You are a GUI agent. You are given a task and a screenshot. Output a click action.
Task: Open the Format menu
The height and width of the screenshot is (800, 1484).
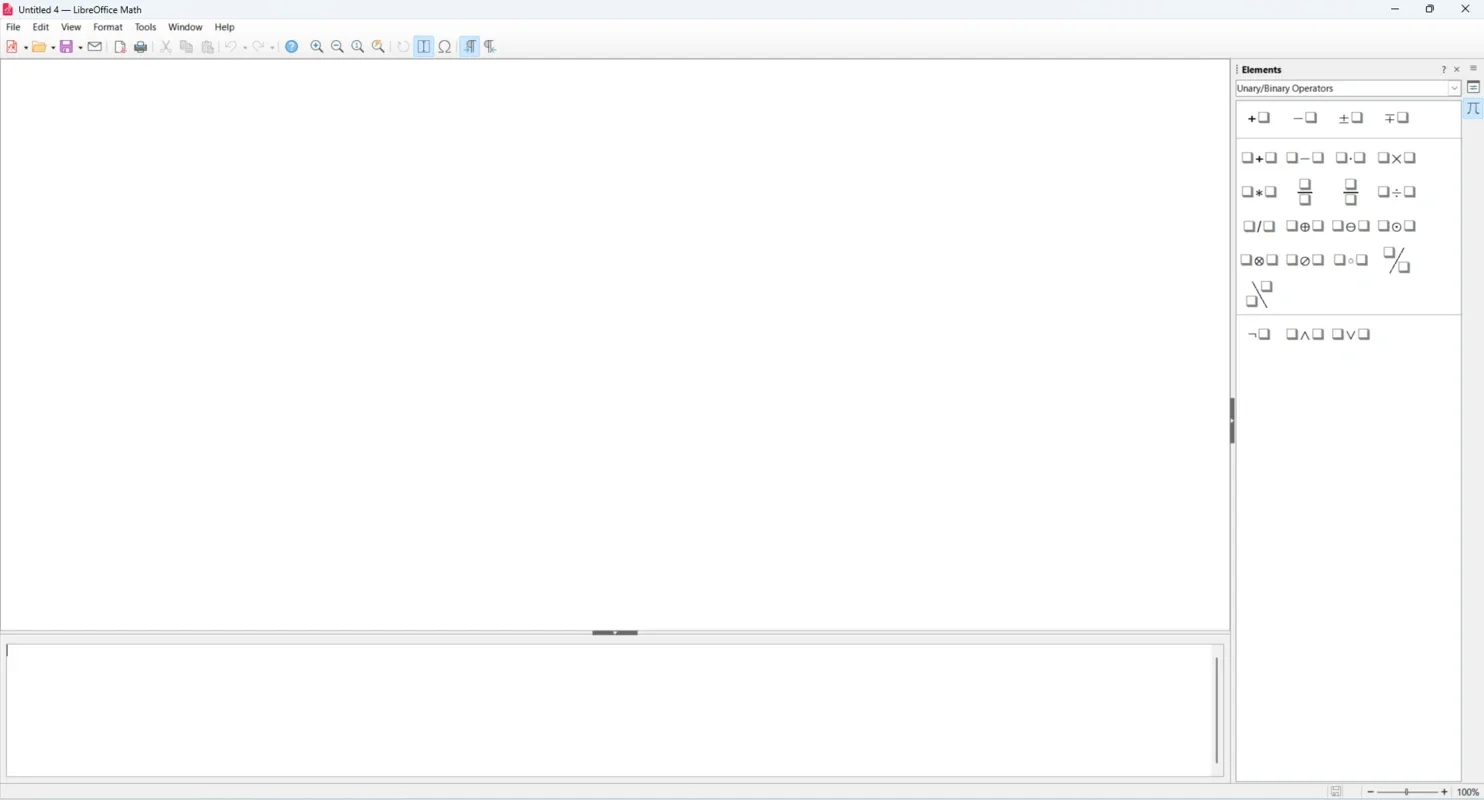coord(107,27)
